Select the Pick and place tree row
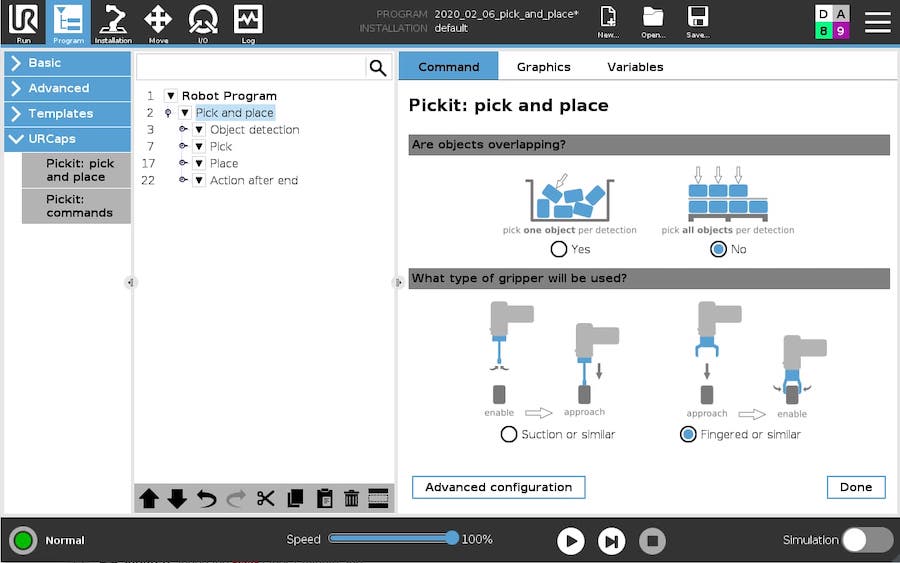The height and width of the screenshot is (563, 900). coord(234,112)
